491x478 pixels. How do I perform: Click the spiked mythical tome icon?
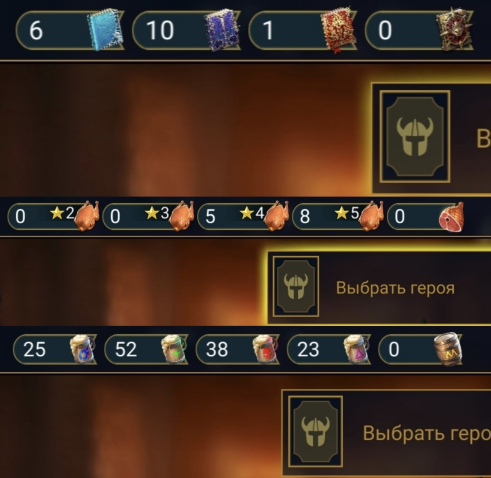[455, 30]
